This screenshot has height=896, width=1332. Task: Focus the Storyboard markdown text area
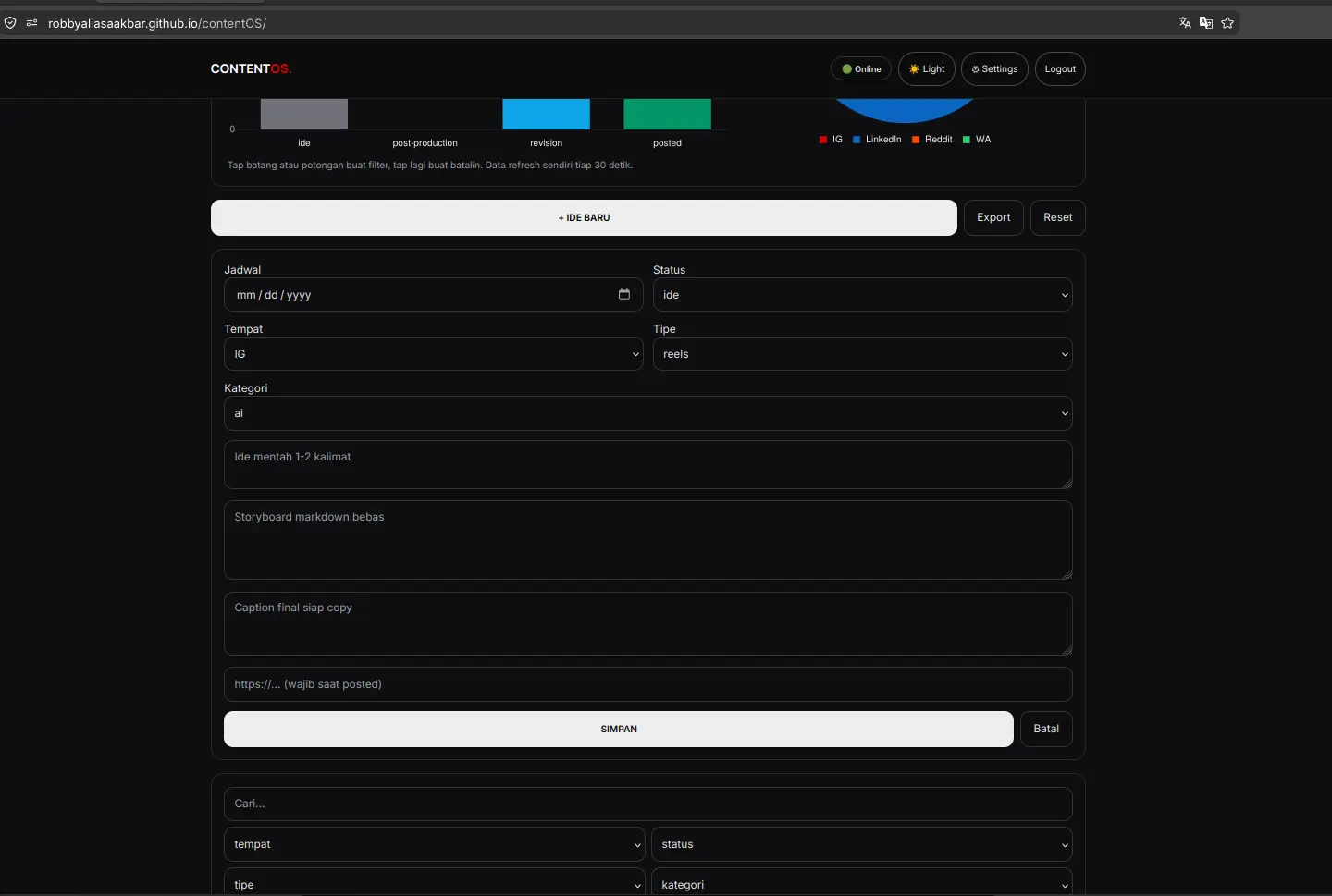pos(648,540)
